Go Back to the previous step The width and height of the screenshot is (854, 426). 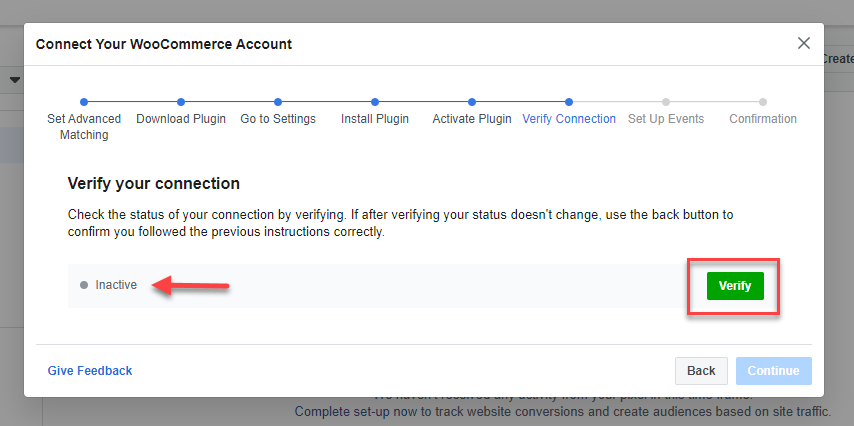pos(701,371)
